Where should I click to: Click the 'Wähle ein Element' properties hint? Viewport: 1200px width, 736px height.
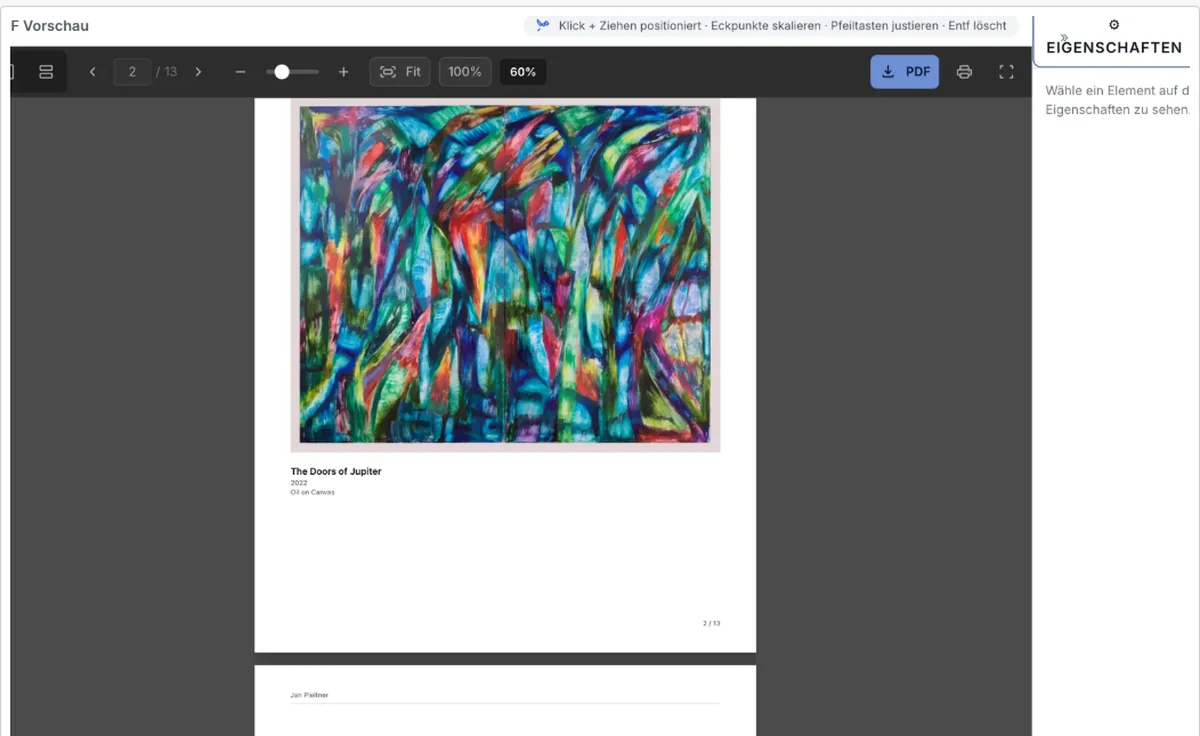tap(1118, 100)
